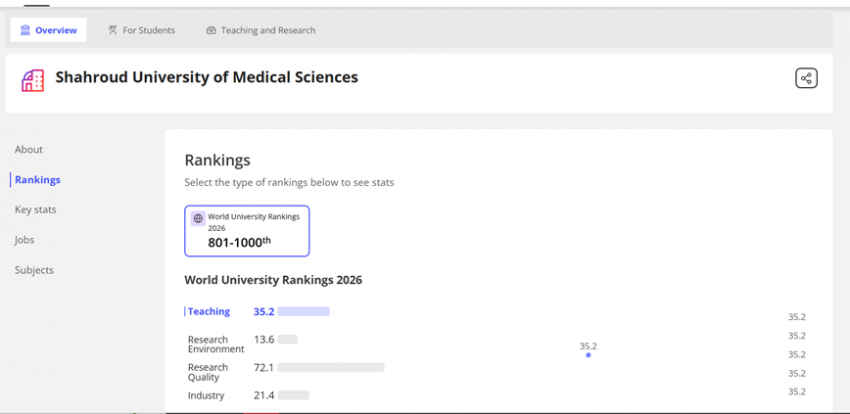Screen dimensions: 850x414
Task: Click the Shahroud University of Medical Sciences title
Action: click(206, 77)
